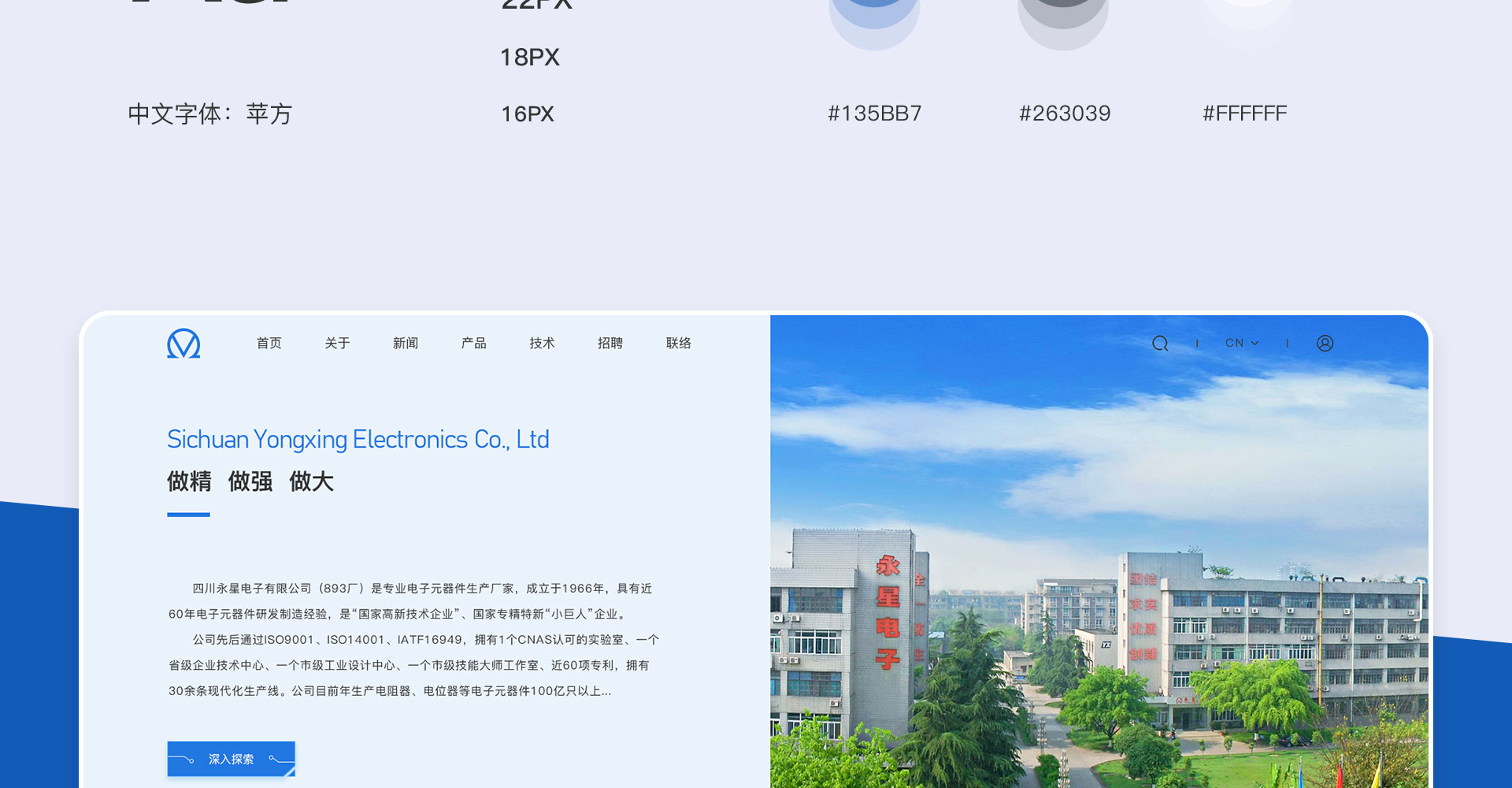Select the 新闻 menu item

click(406, 344)
